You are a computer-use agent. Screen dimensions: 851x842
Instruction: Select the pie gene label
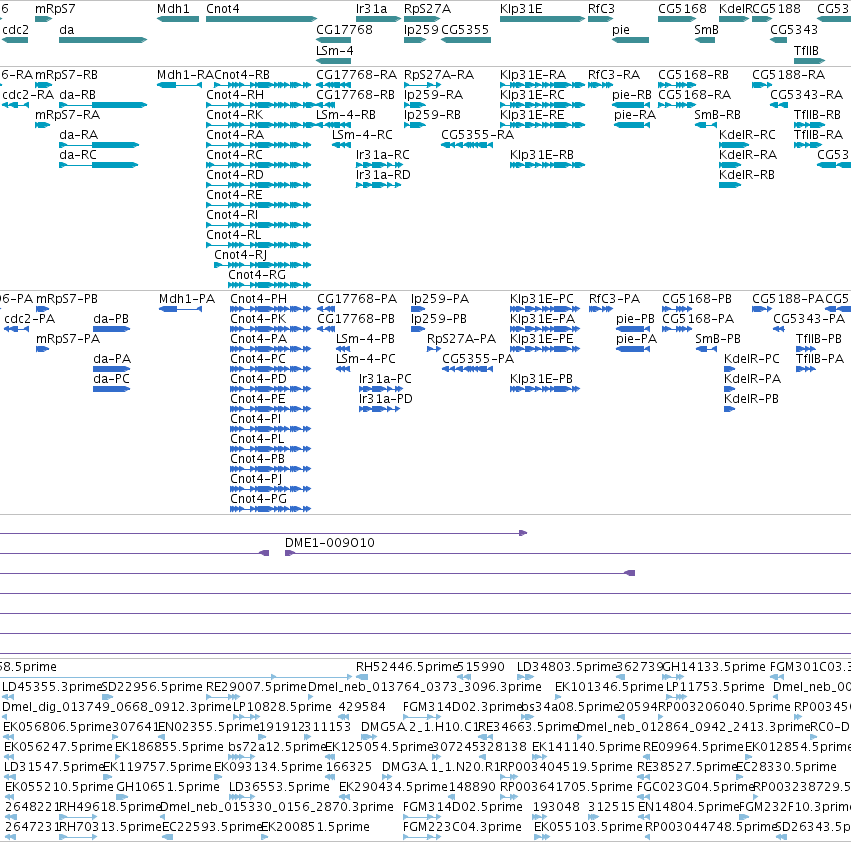coord(621,30)
